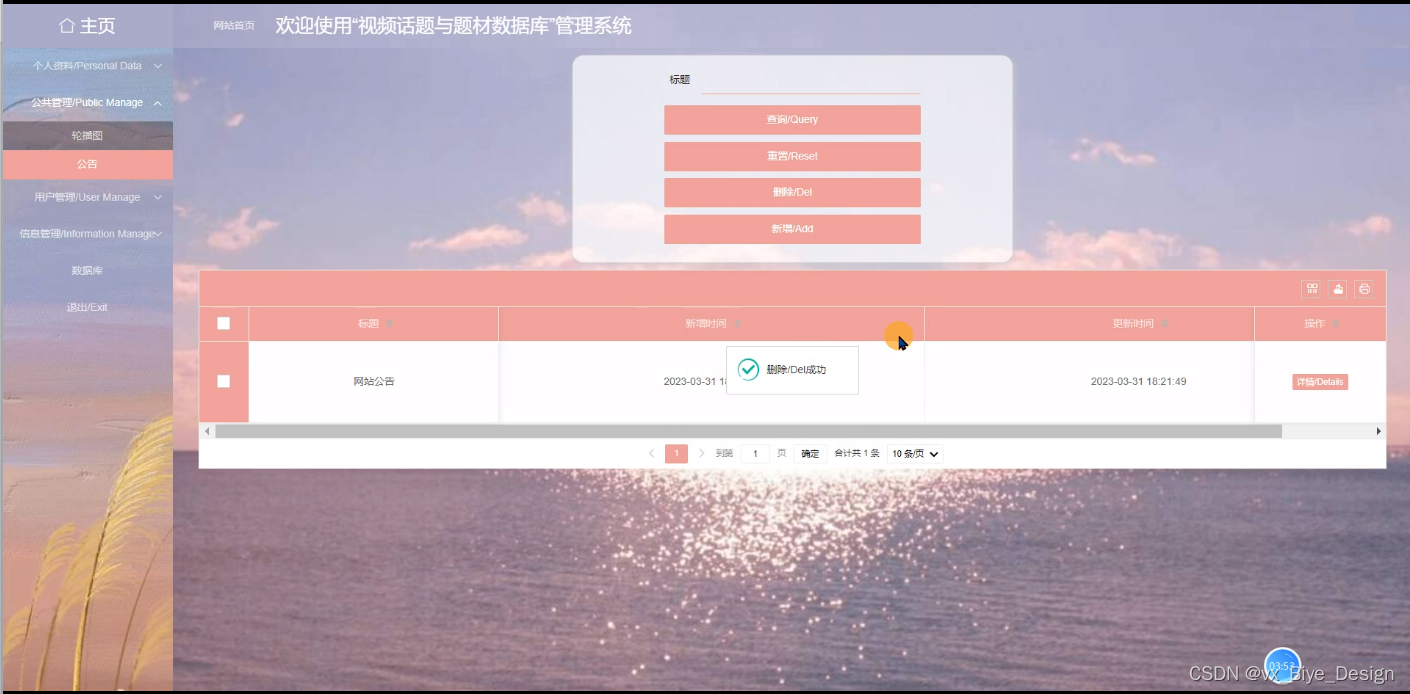1410x694 pixels.
Task: Open 详情/Details for 网站公告 row
Action: click(x=1320, y=382)
